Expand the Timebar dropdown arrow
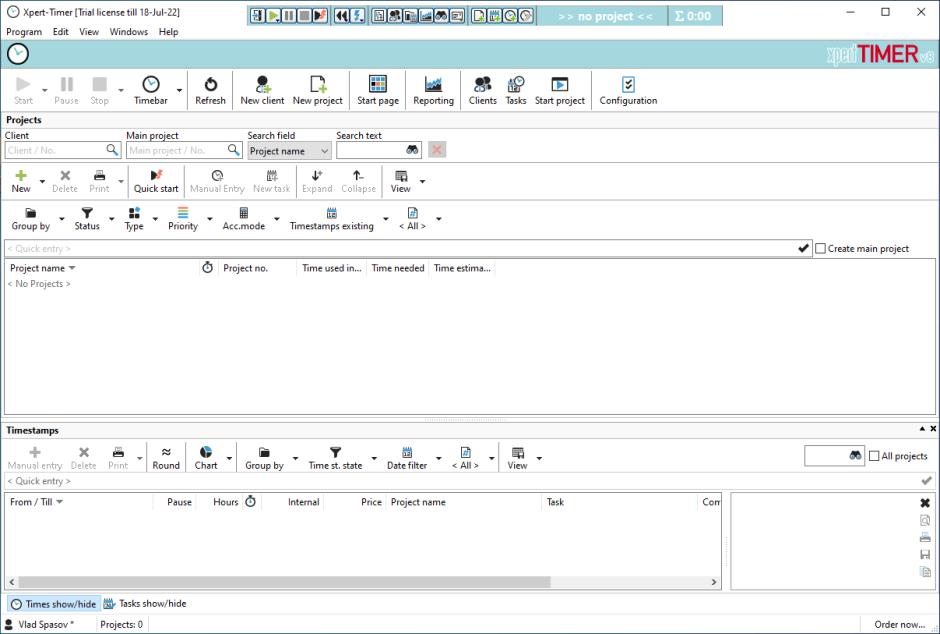The image size is (940, 634). (179, 90)
